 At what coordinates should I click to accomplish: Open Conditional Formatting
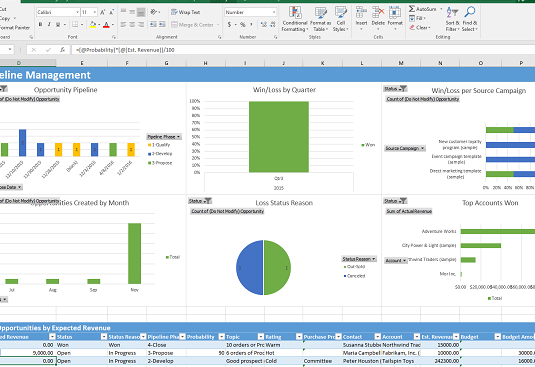[295, 20]
